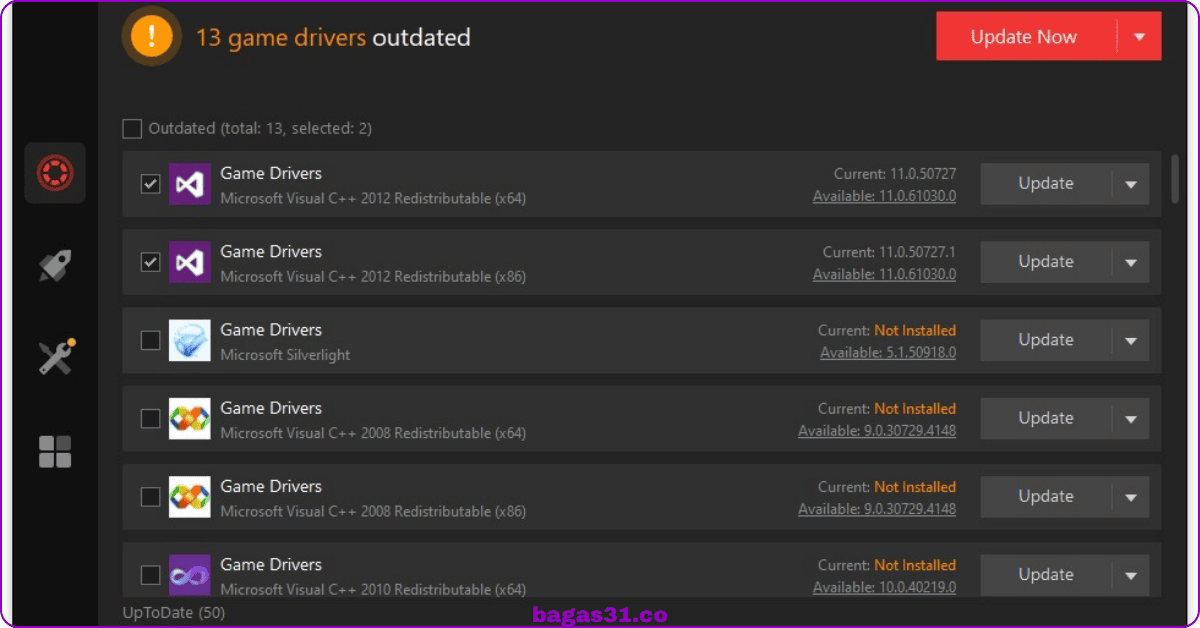The image size is (1200, 628).
Task: Update Visual C++ 2012 Redistributable (x86)
Action: (1046, 262)
